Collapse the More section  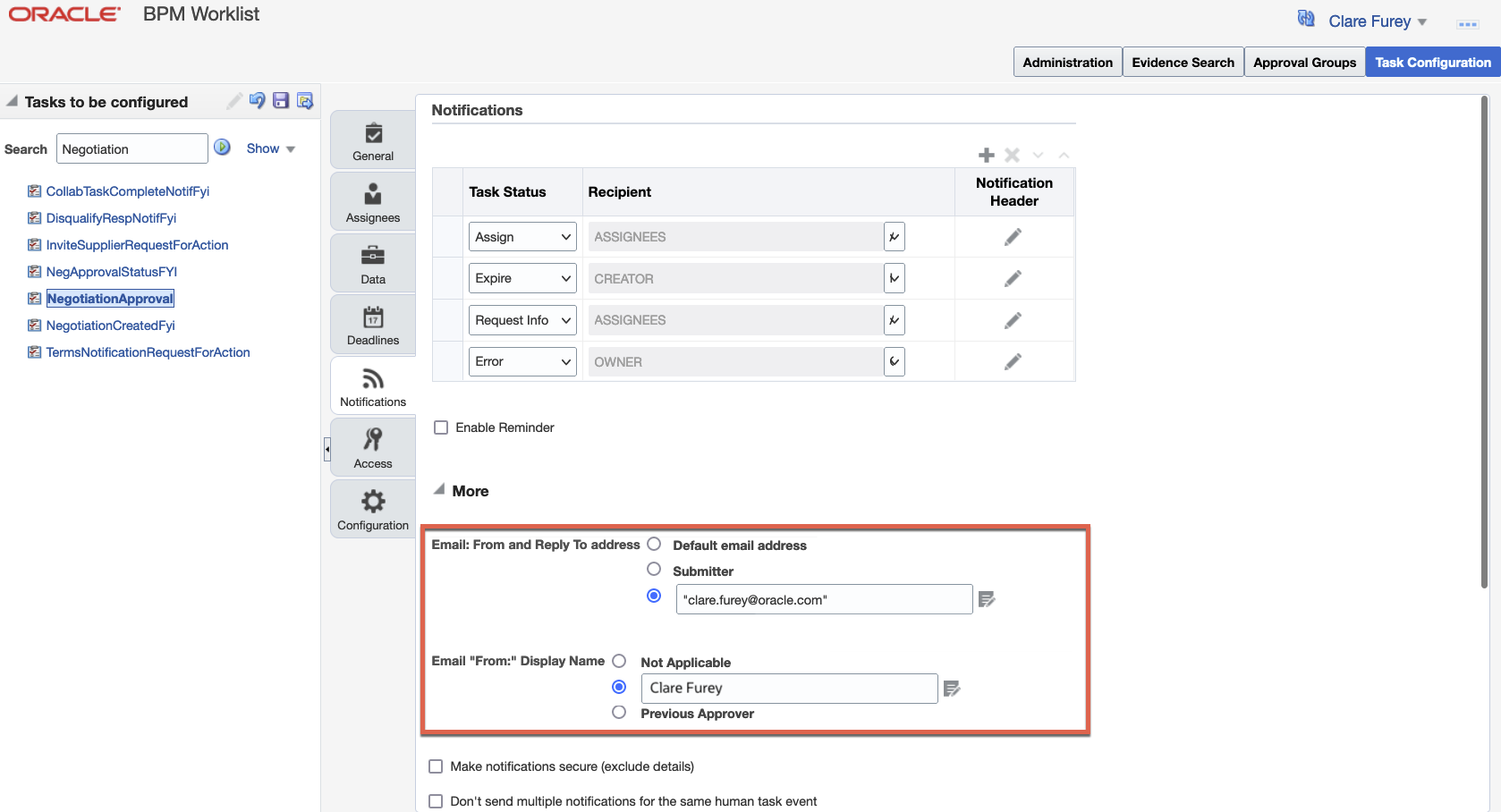pos(439,490)
